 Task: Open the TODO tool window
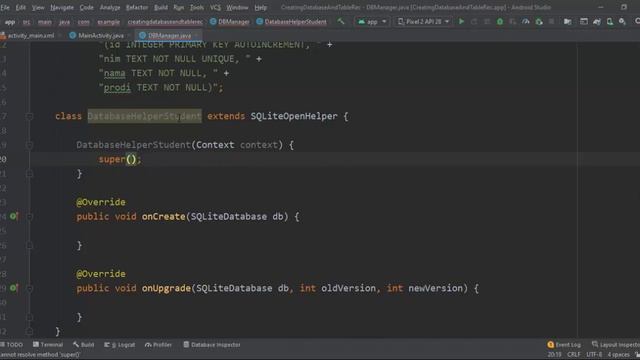coord(12,345)
